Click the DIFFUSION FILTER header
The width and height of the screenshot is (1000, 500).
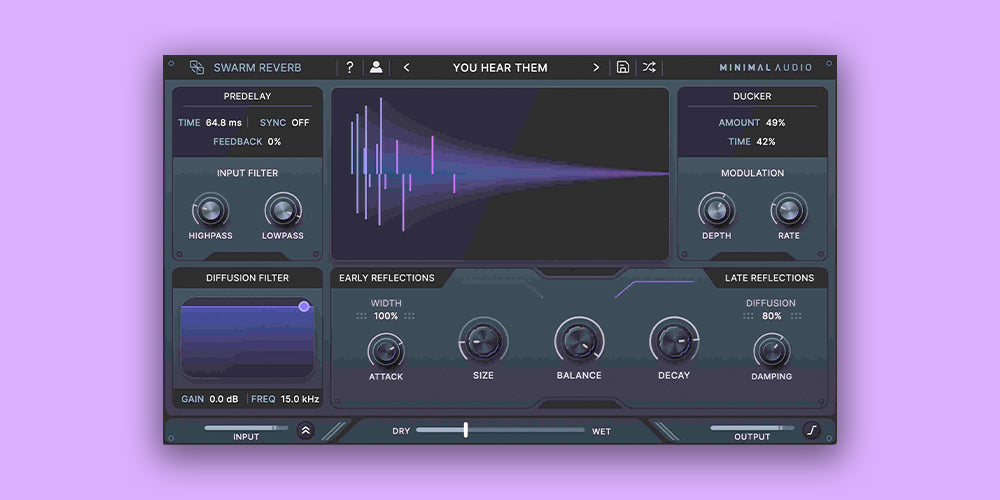point(247,278)
